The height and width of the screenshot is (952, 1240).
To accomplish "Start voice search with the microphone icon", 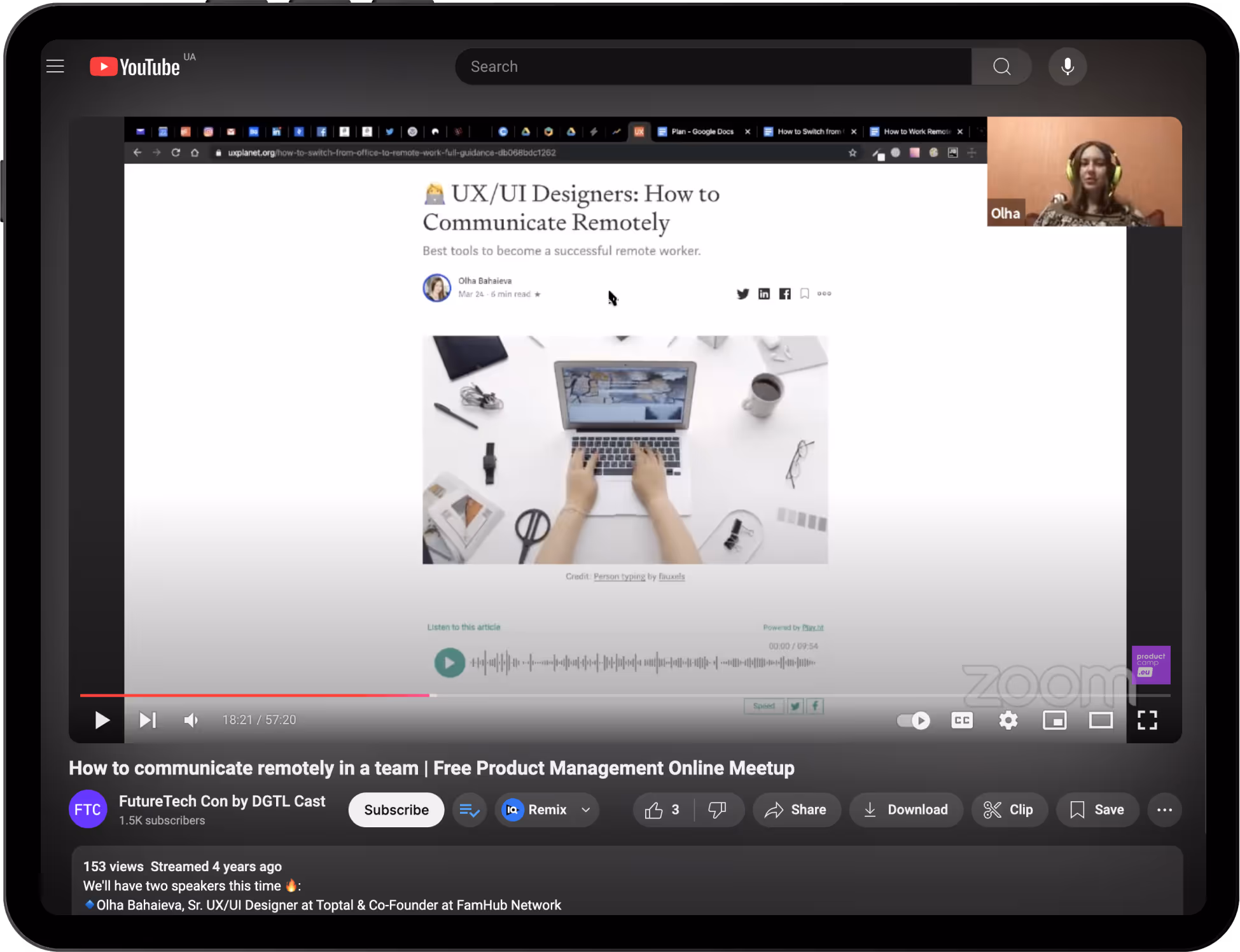I will [1068, 66].
